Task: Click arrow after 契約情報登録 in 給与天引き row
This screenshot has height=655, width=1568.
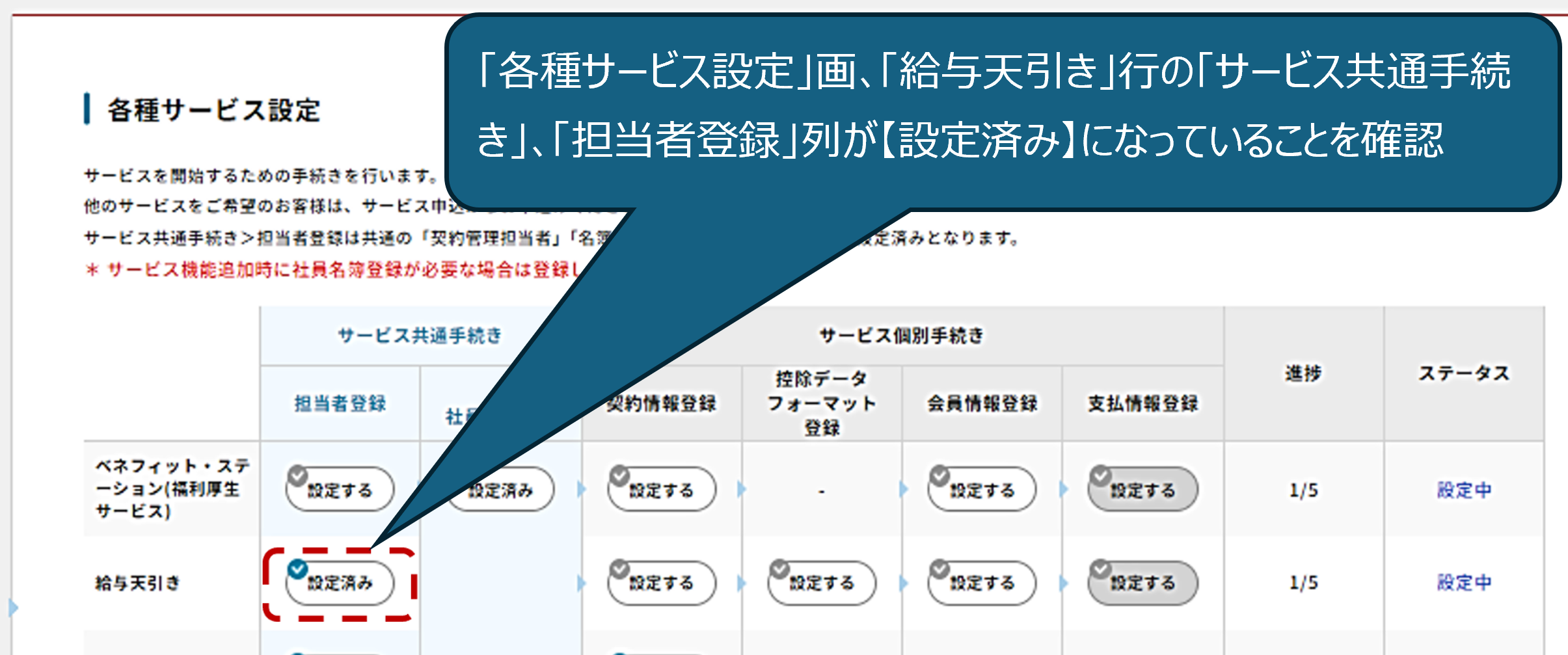Action: pos(741,583)
